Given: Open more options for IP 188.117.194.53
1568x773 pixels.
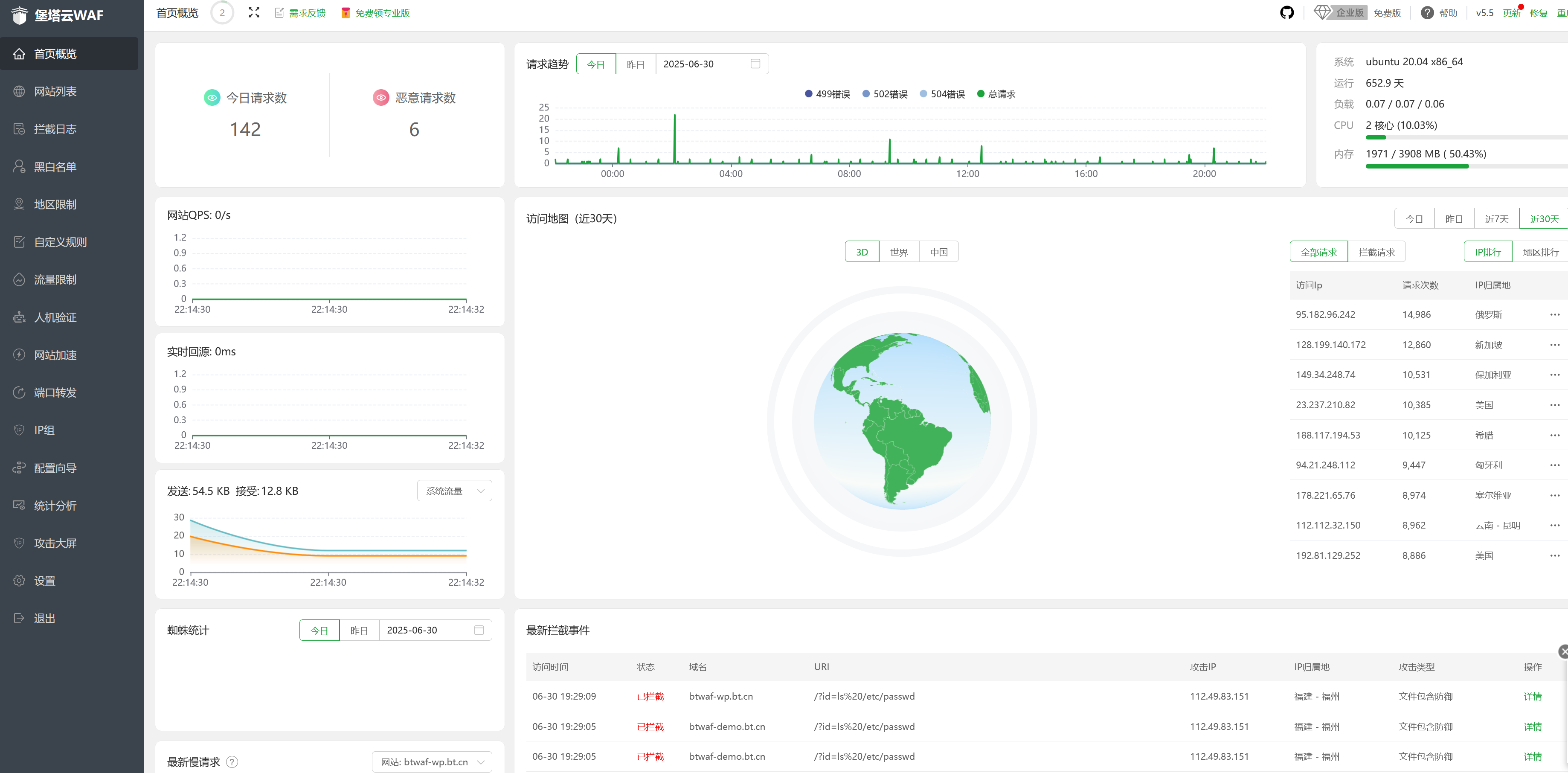Looking at the screenshot, I should (x=1555, y=435).
